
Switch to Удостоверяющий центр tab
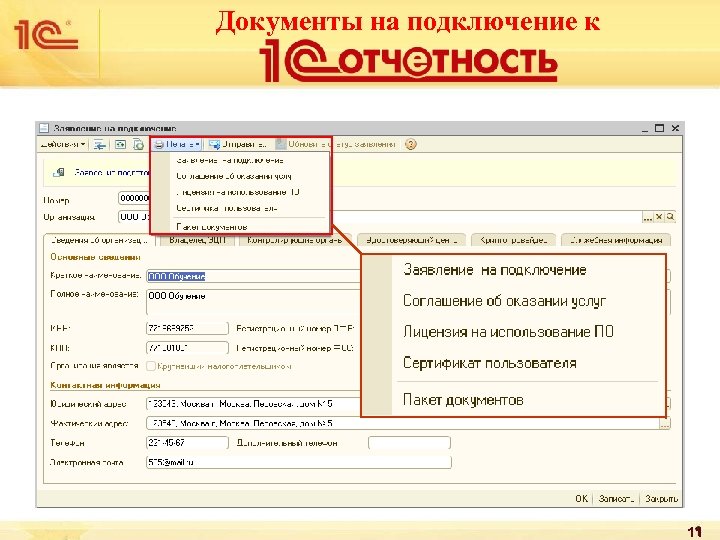pos(412,240)
